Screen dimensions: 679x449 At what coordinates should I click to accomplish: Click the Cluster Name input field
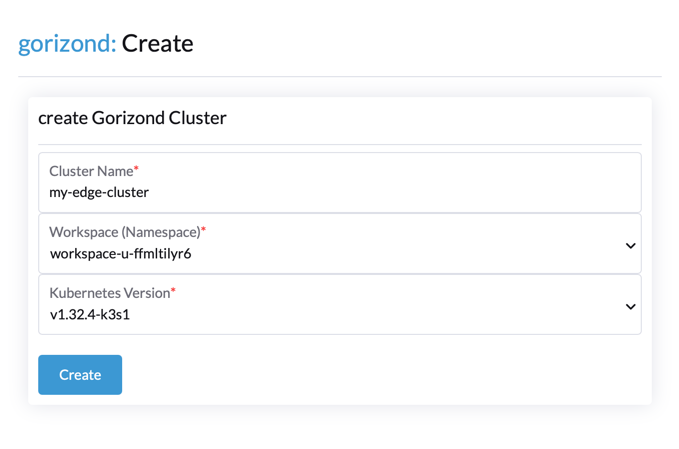340,182
